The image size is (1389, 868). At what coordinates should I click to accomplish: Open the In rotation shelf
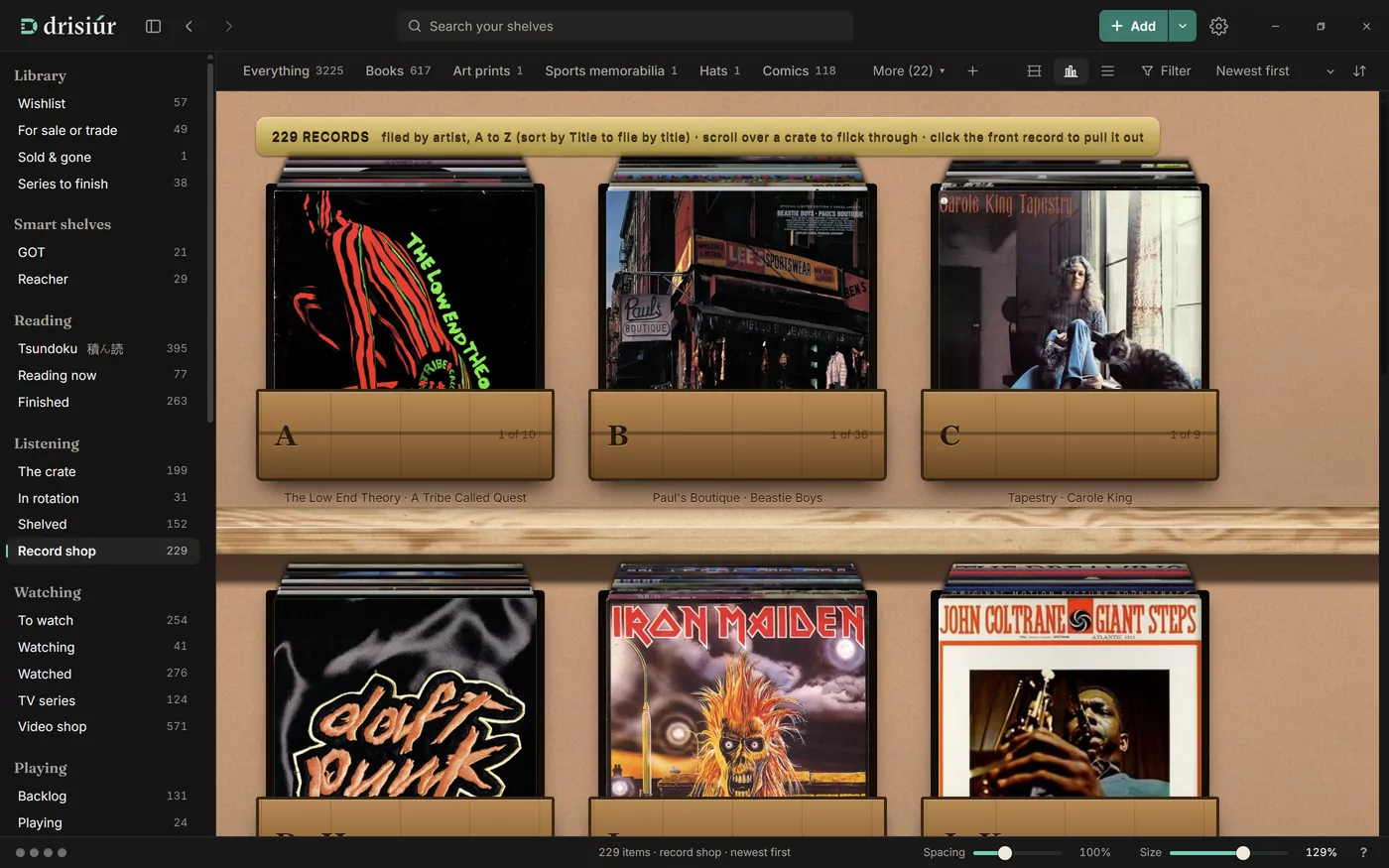(102, 498)
